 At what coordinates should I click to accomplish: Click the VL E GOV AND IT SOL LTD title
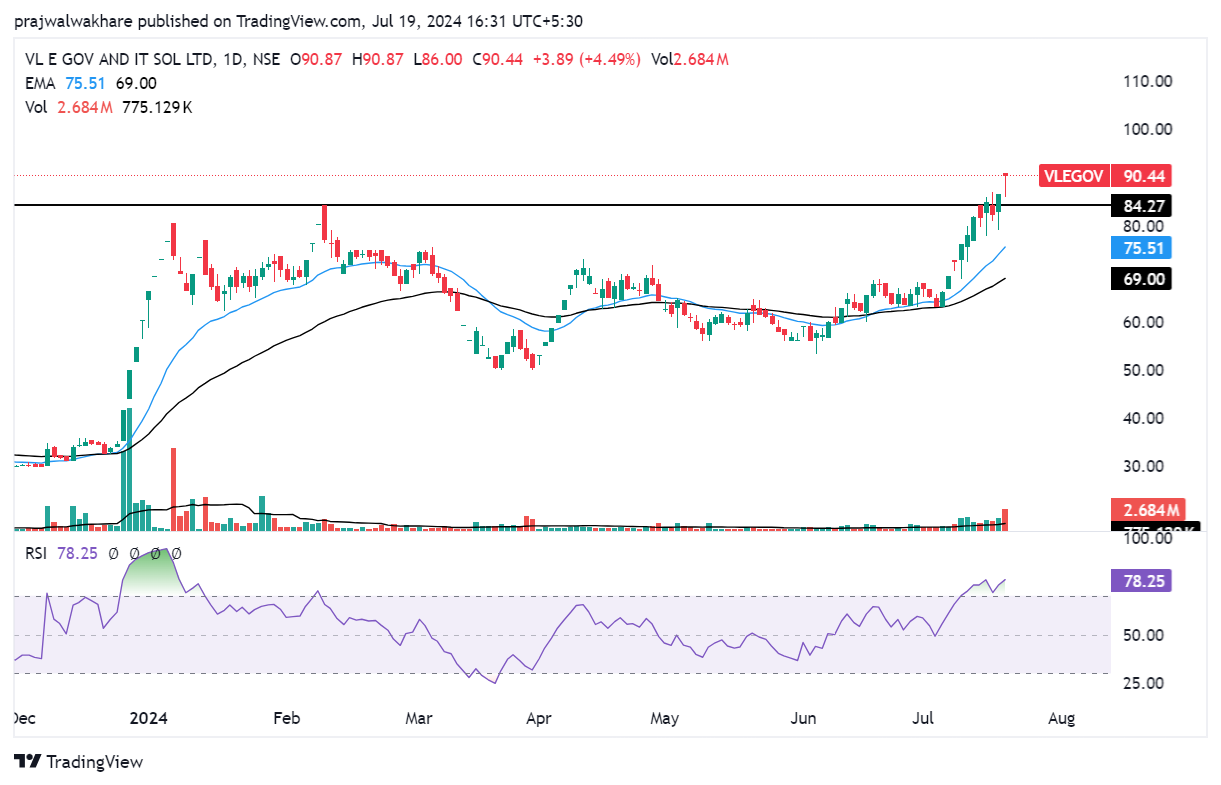119,60
